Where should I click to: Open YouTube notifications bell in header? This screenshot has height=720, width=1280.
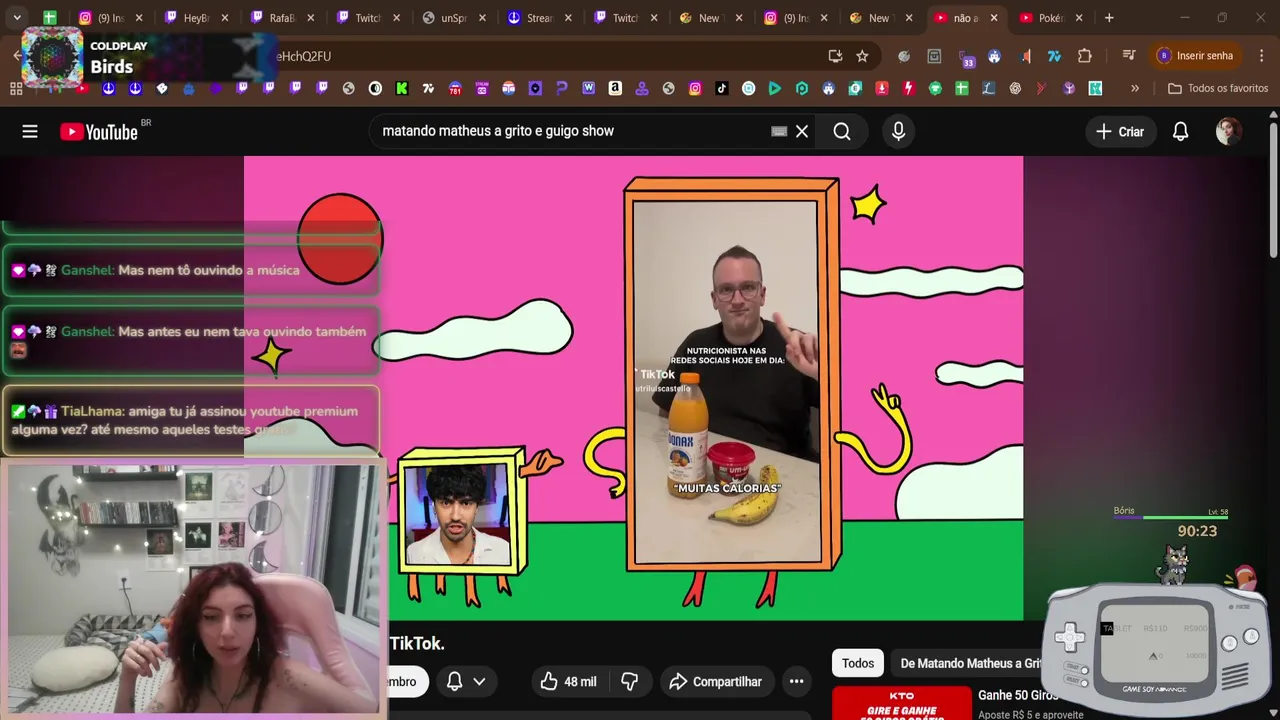click(1180, 131)
